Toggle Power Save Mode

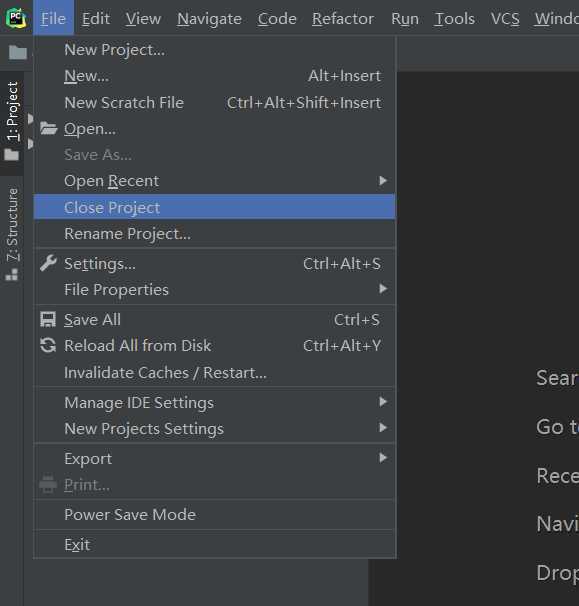pyautogui.click(x=215, y=514)
